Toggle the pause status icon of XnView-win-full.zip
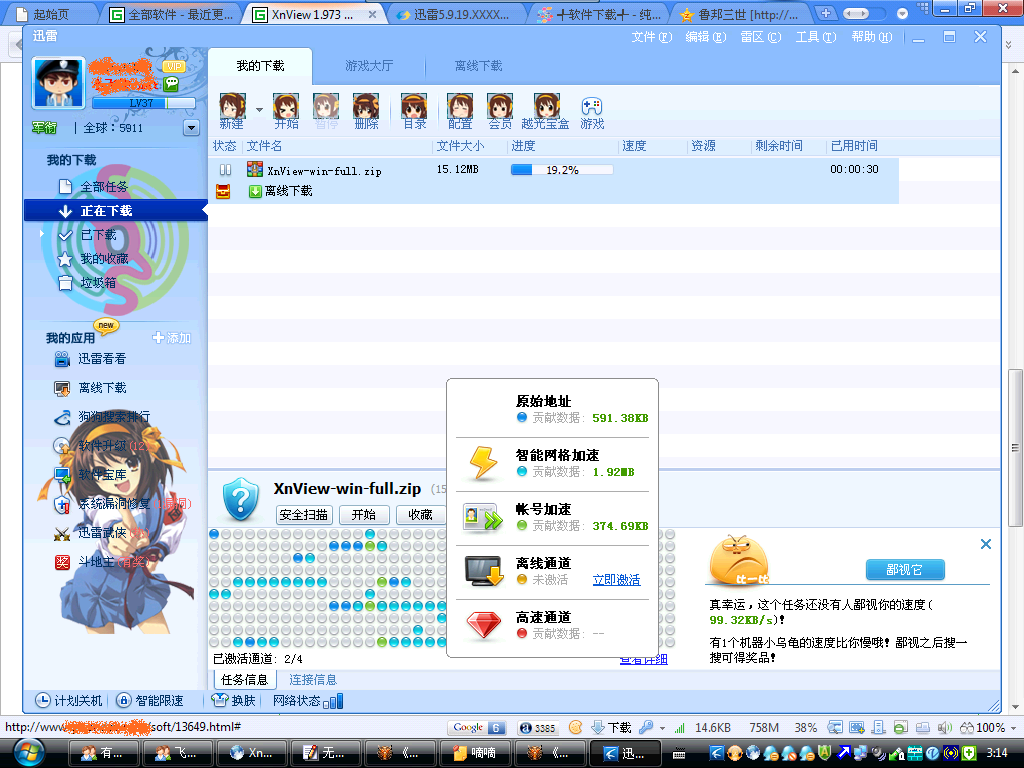This screenshot has height=768, width=1024. coord(225,170)
